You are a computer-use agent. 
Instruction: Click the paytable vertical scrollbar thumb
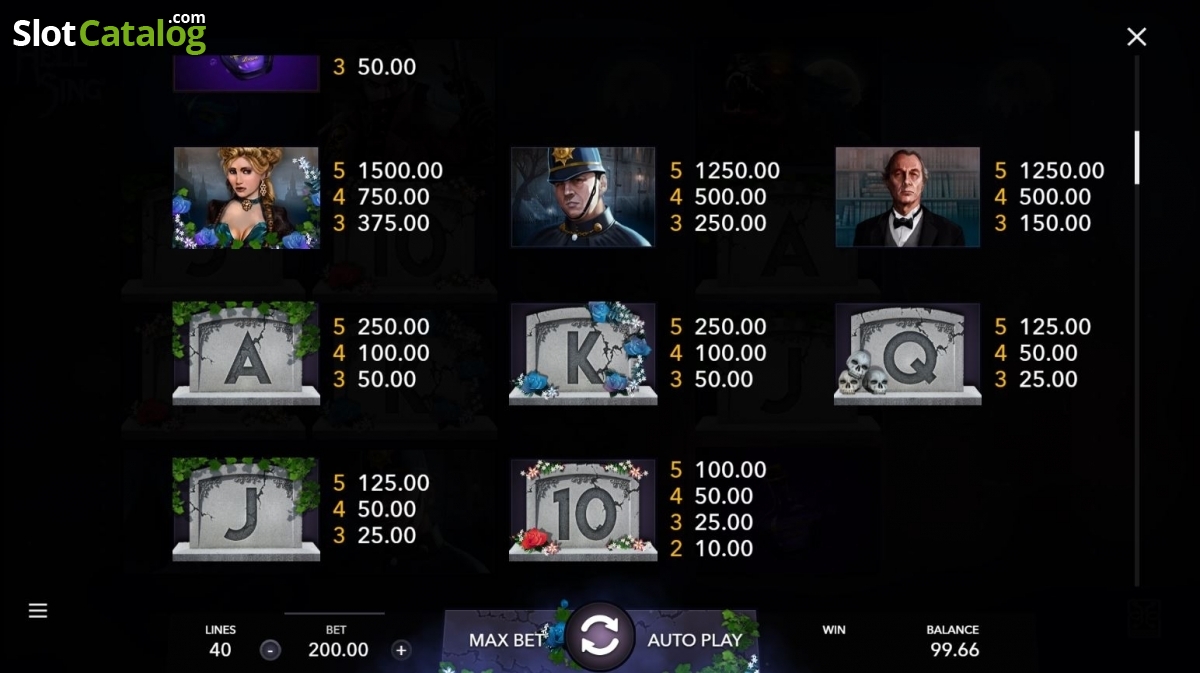point(1136,158)
